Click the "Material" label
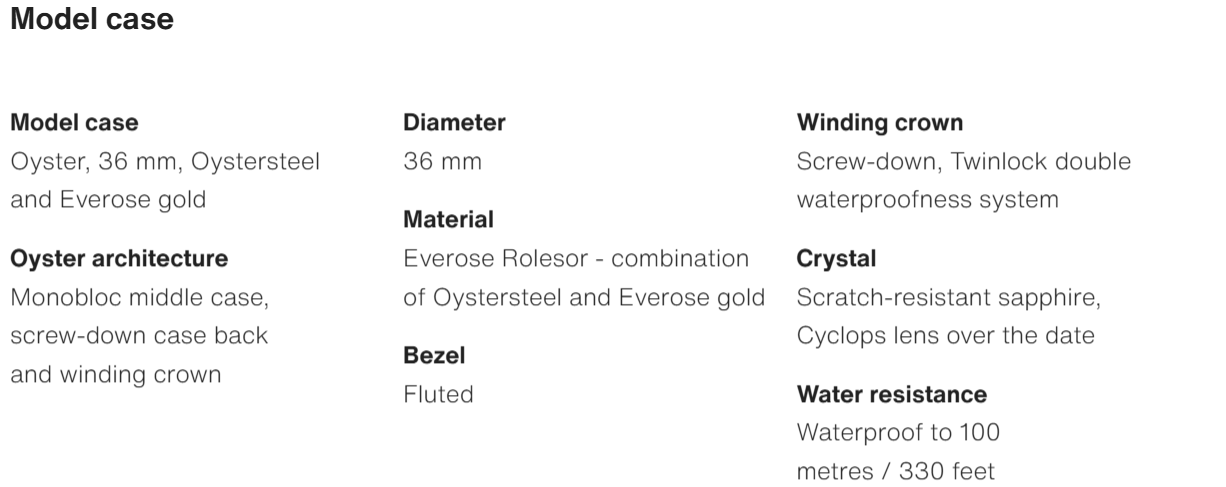The image size is (1226, 487). pos(448,219)
